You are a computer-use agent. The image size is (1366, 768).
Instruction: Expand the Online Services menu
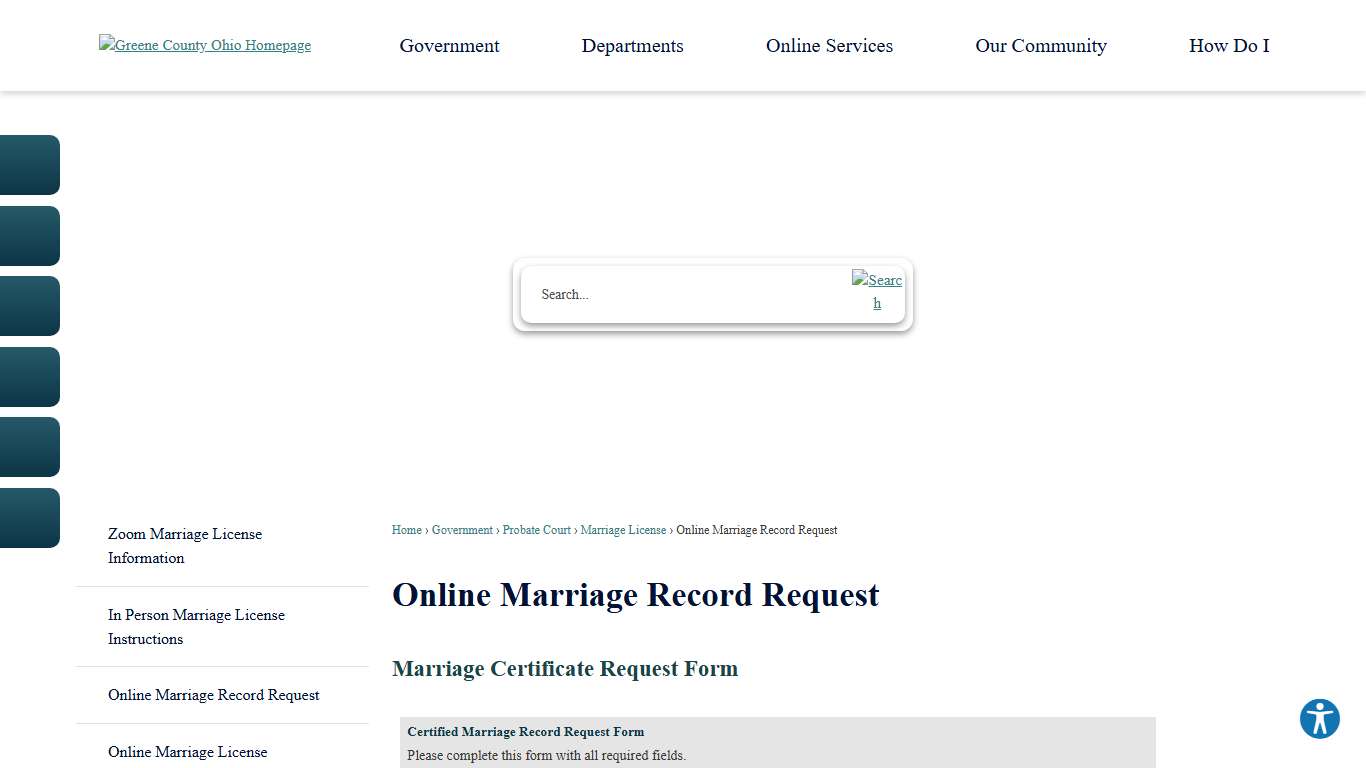pos(829,45)
